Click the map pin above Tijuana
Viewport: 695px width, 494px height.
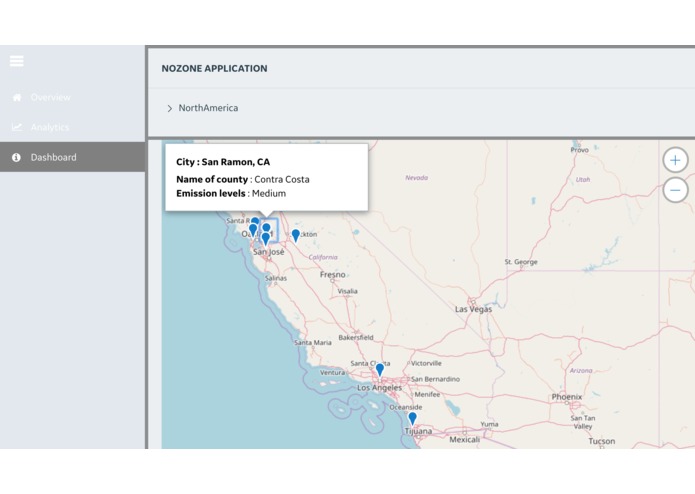[413, 418]
